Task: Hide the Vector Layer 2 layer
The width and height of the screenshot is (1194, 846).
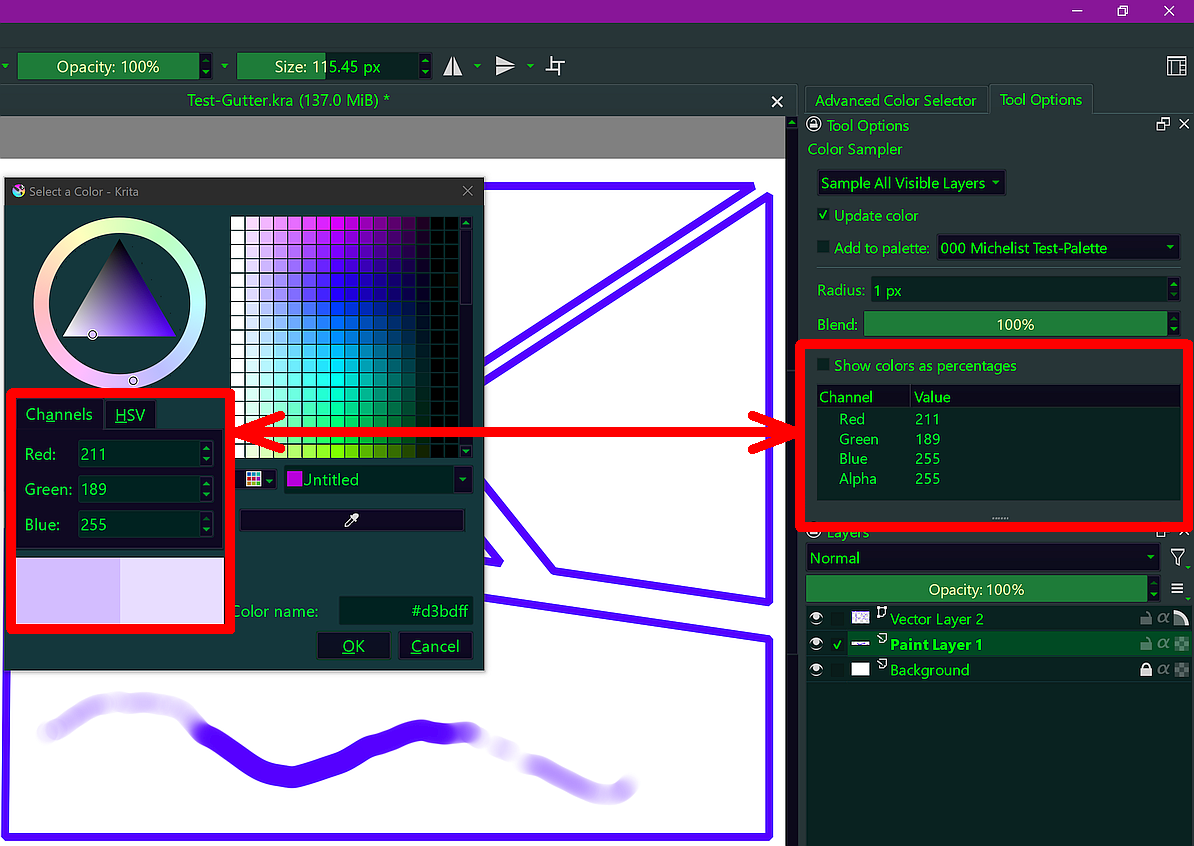Action: [816, 619]
